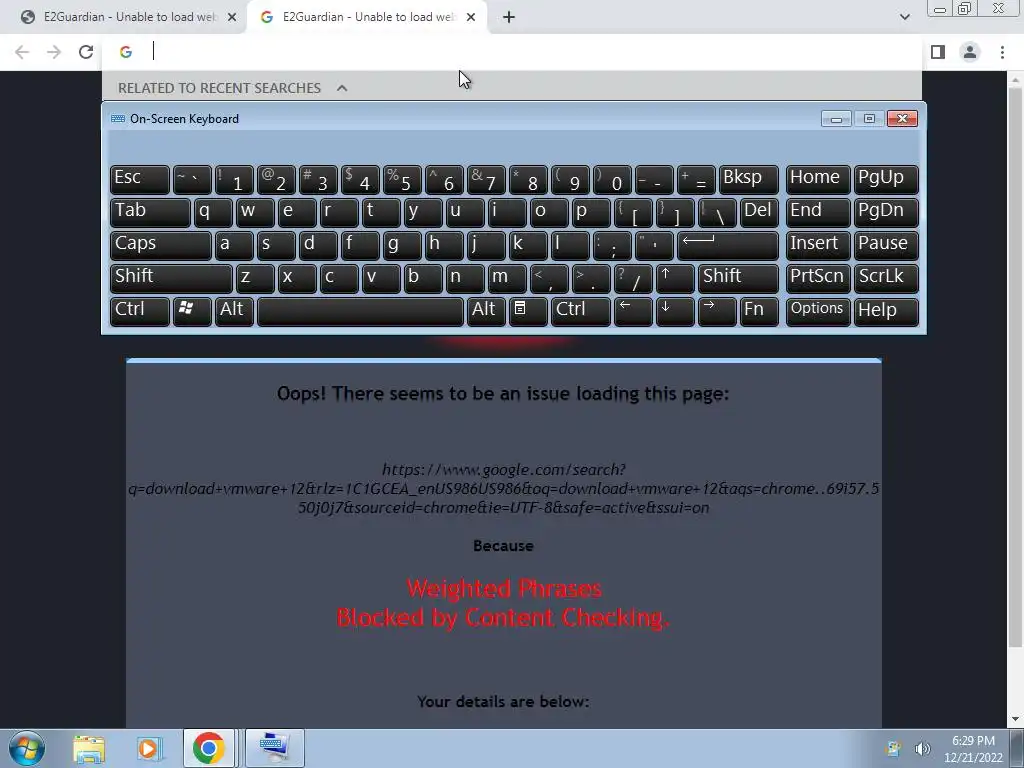The height and width of the screenshot is (768, 1024).
Task: Click the letter m key
Action: pyautogui.click(x=507, y=278)
